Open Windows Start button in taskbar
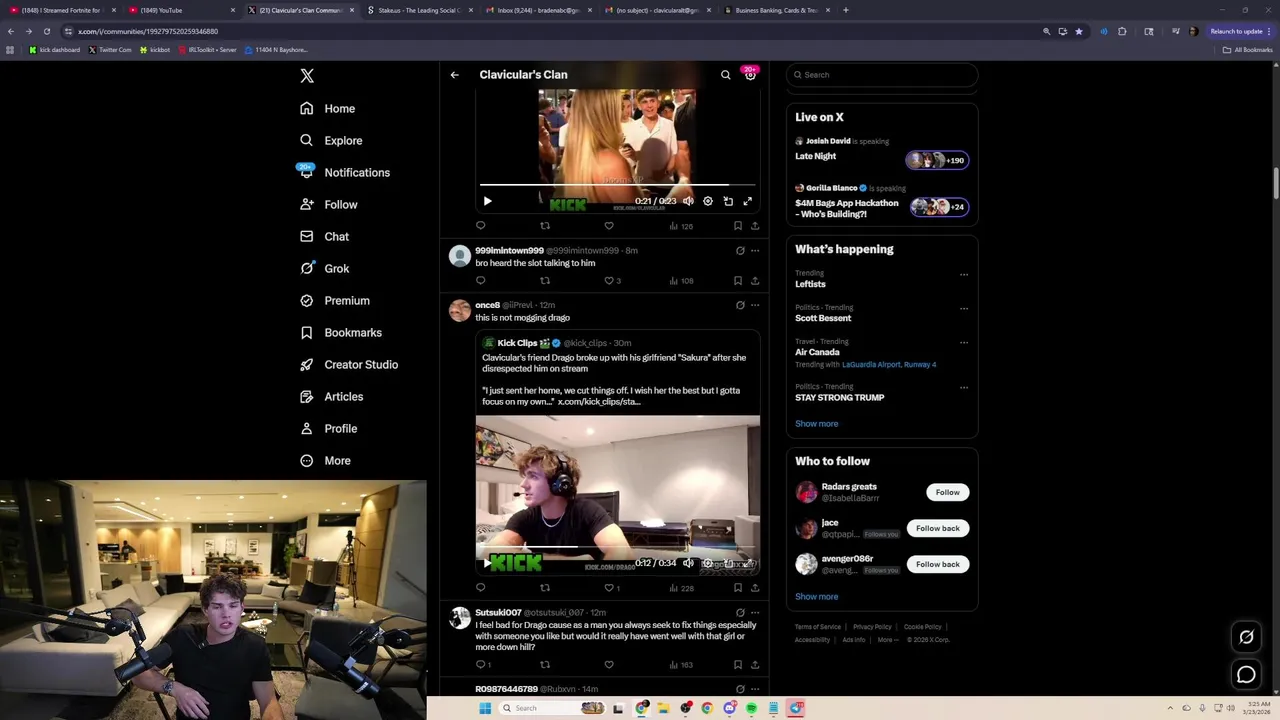1280x720 pixels. point(485,708)
